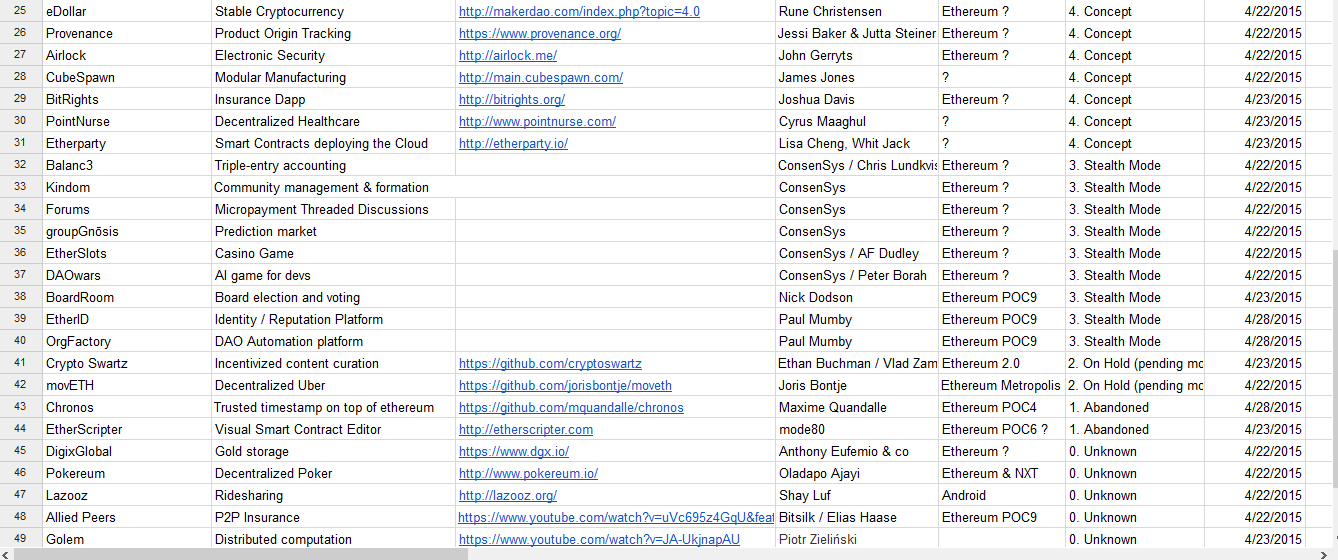Select the Casino Game cell

click(333, 254)
